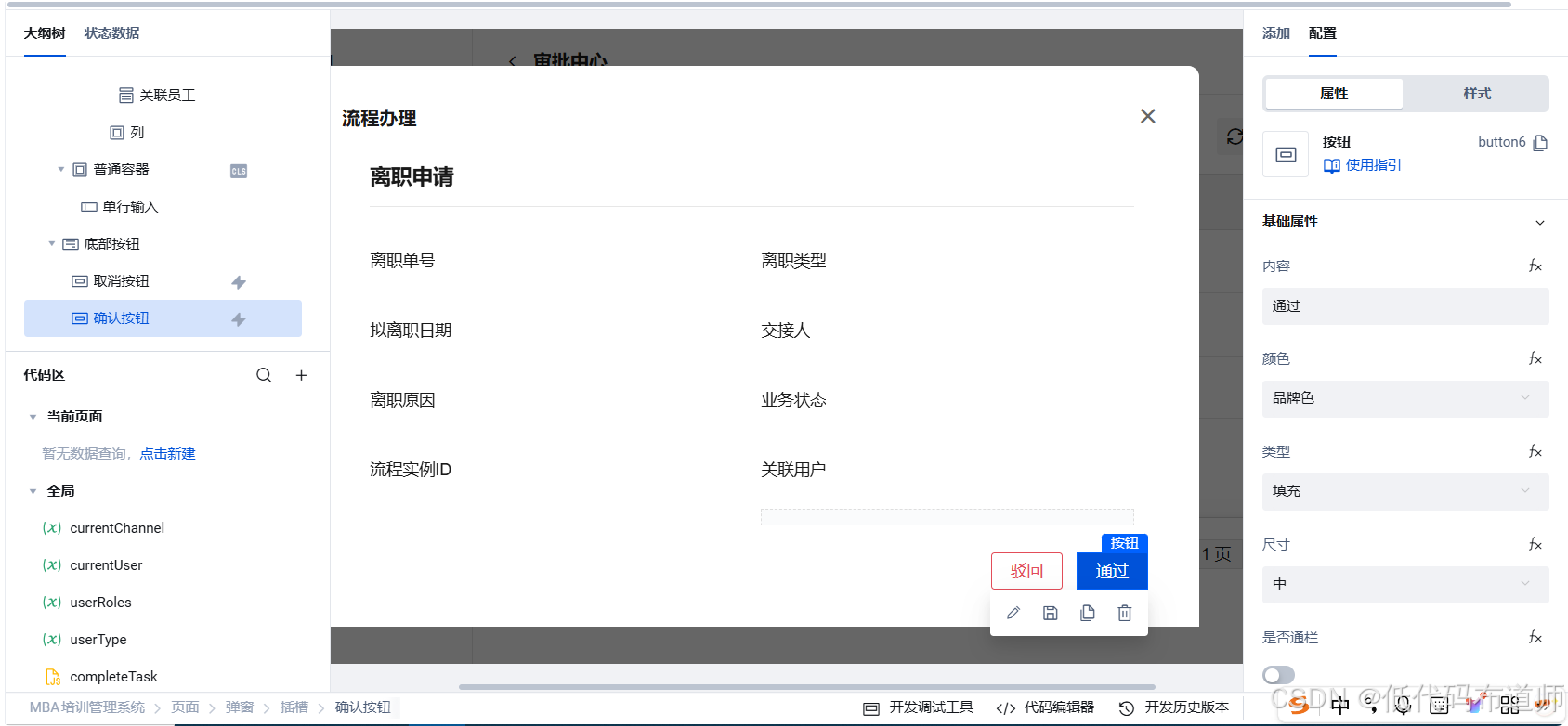The image size is (1568, 726).
Task: Click the 按钮 label tag above 通过
Action: point(1125,543)
